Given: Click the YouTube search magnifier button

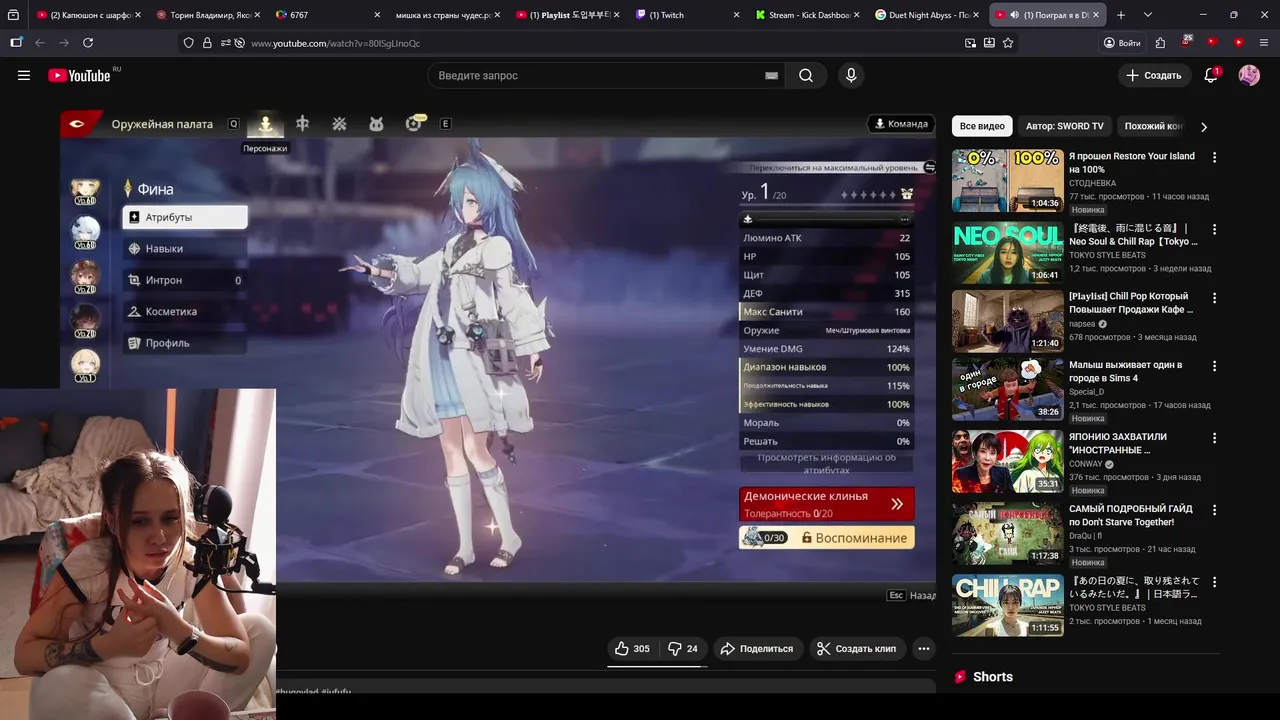Looking at the screenshot, I should (806, 75).
